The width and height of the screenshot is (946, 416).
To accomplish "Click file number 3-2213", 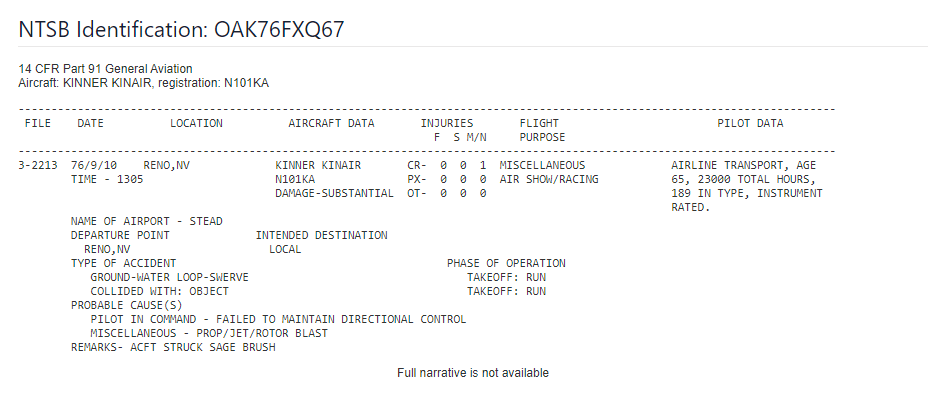I will click(38, 165).
